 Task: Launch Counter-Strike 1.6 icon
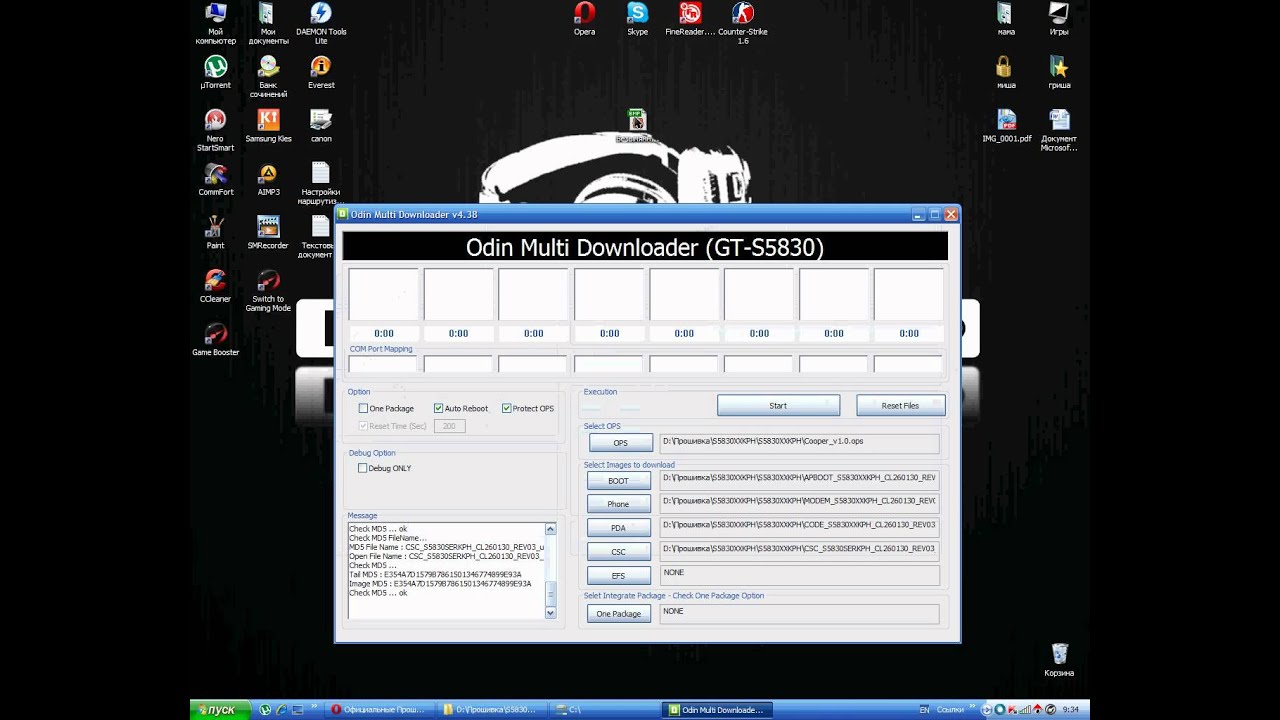[743, 23]
